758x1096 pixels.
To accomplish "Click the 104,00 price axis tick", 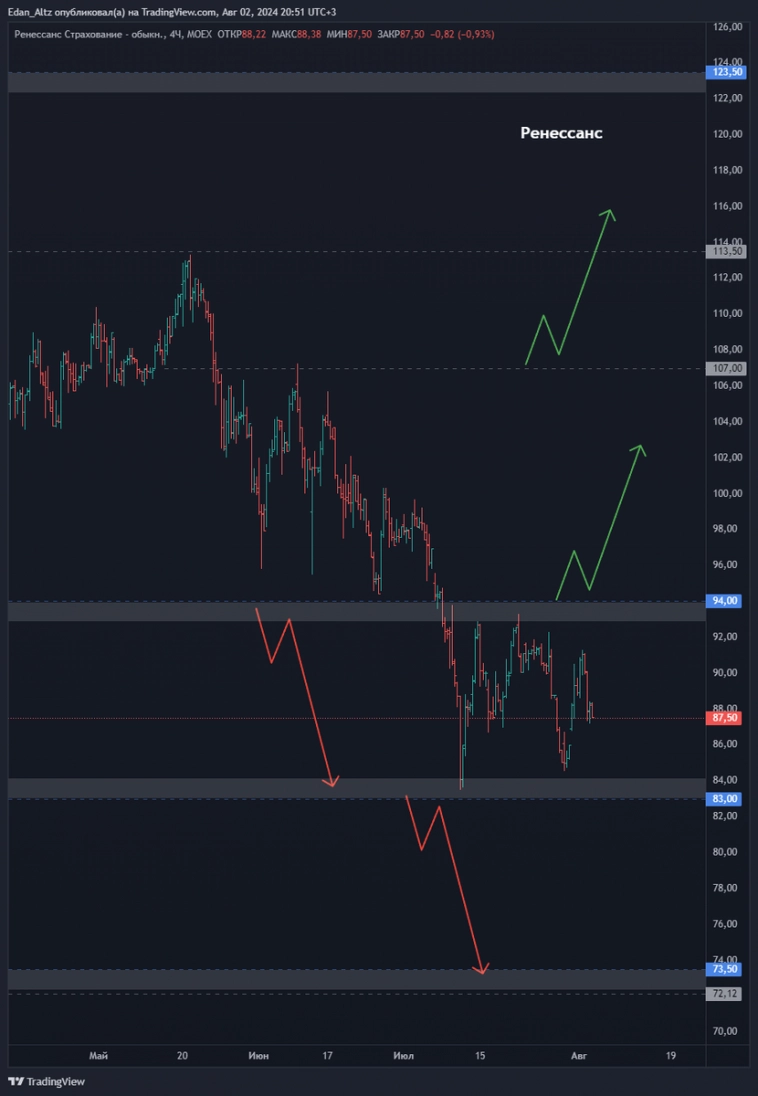I will pyautogui.click(x=727, y=421).
